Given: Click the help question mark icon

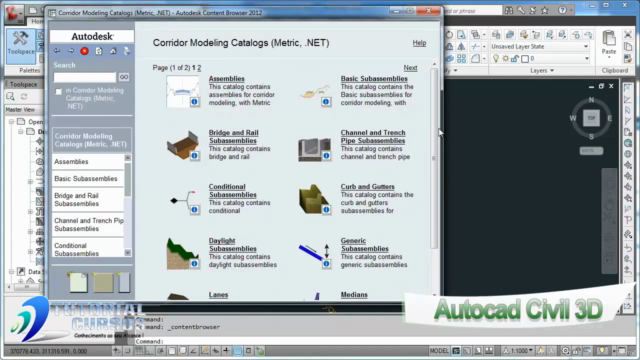Looking at the screenshot, I should [x=562, y=10].
